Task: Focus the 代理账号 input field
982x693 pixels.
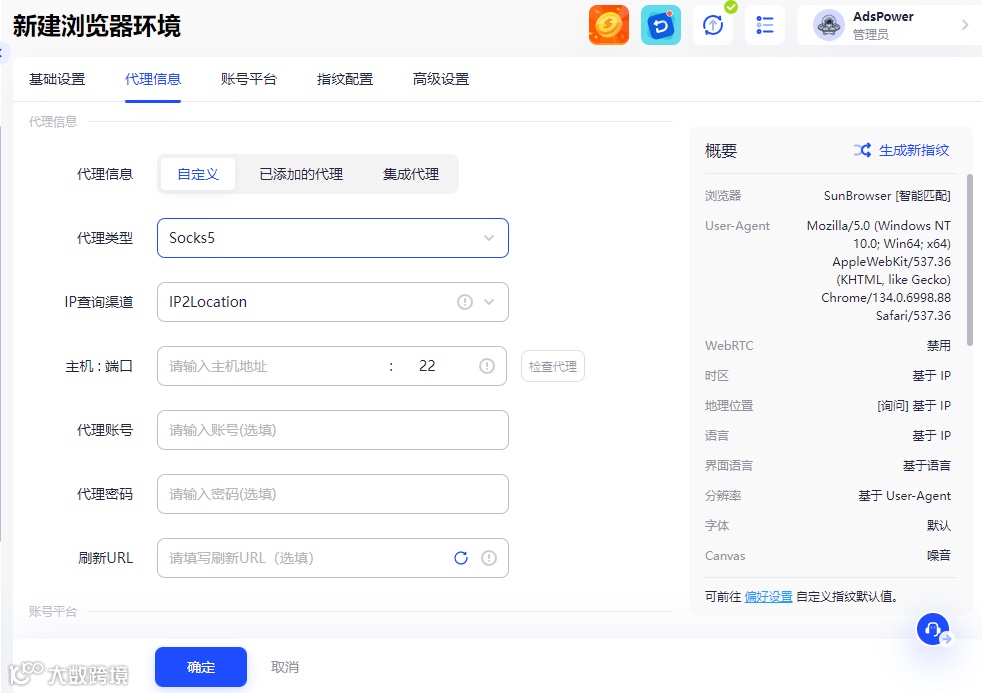Action: tap(333, 430)
